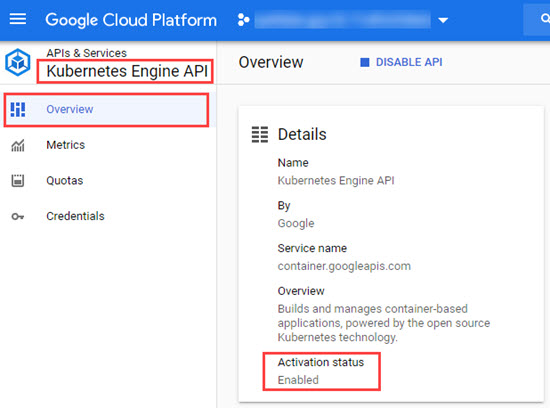
Task: Click the Kubernetes Engine API title
Action: (x=127, y=71)
